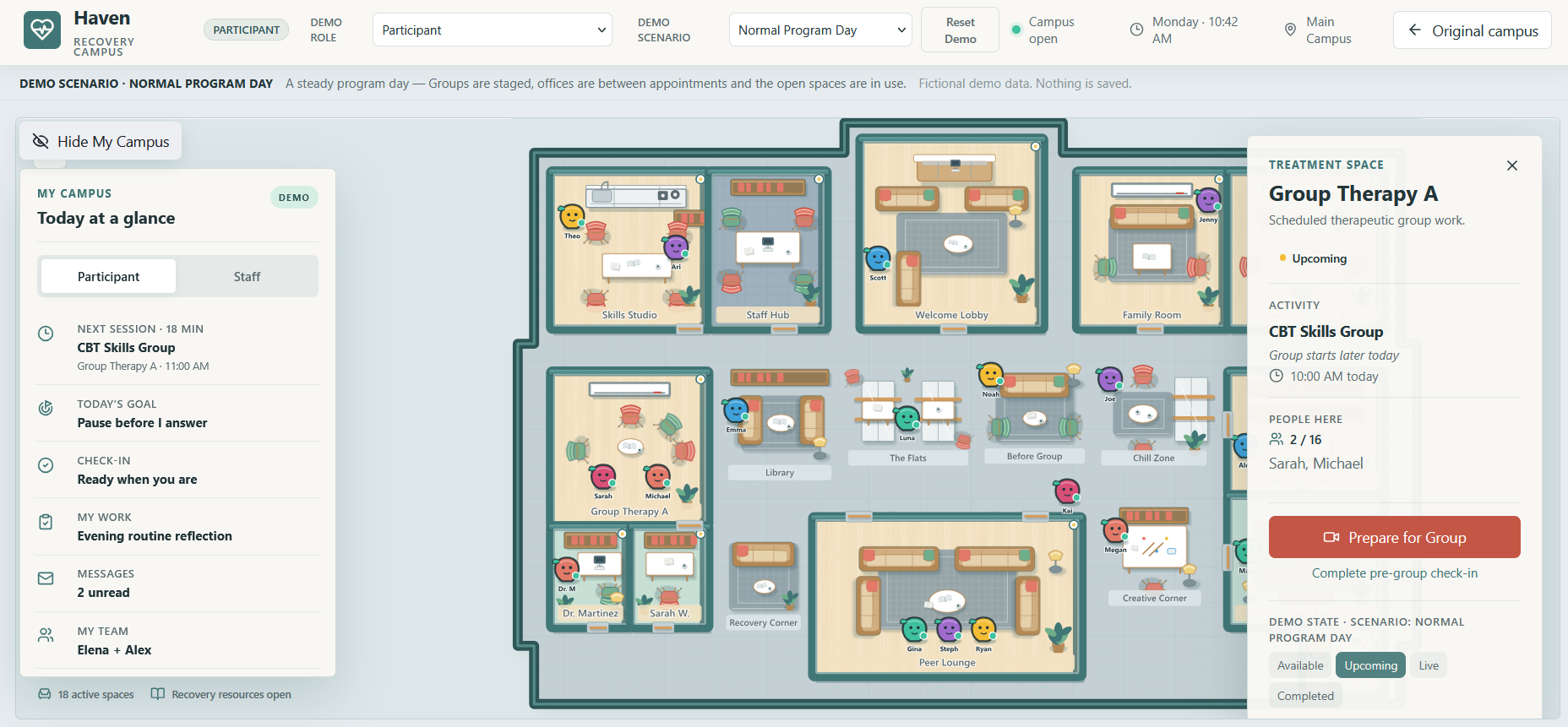Image resolution: width=1568 pixels, height=727 pixels.
Task: Click the clock icon beside Next Session
Action: pos(46,334)
